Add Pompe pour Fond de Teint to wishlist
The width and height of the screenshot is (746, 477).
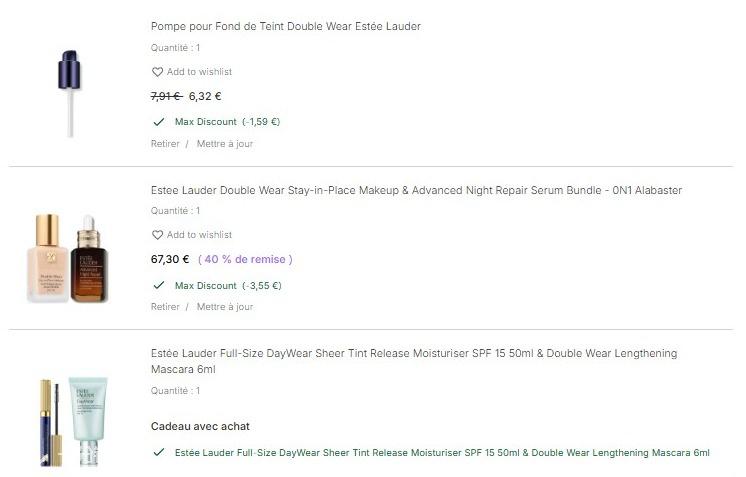click(x=199, y=72)
